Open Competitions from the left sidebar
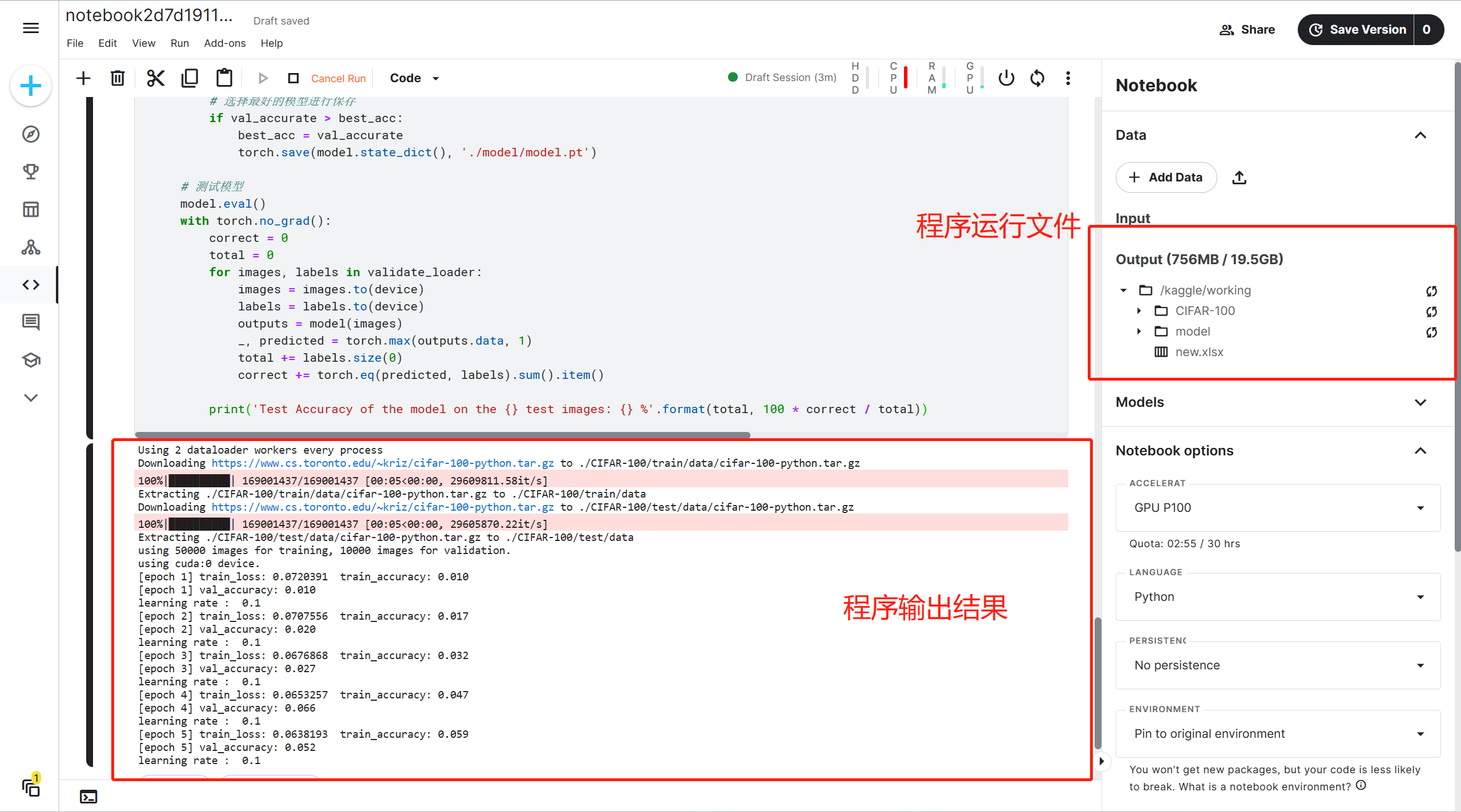The height and width of the screenshot is (812, 1461). [31, 171]
